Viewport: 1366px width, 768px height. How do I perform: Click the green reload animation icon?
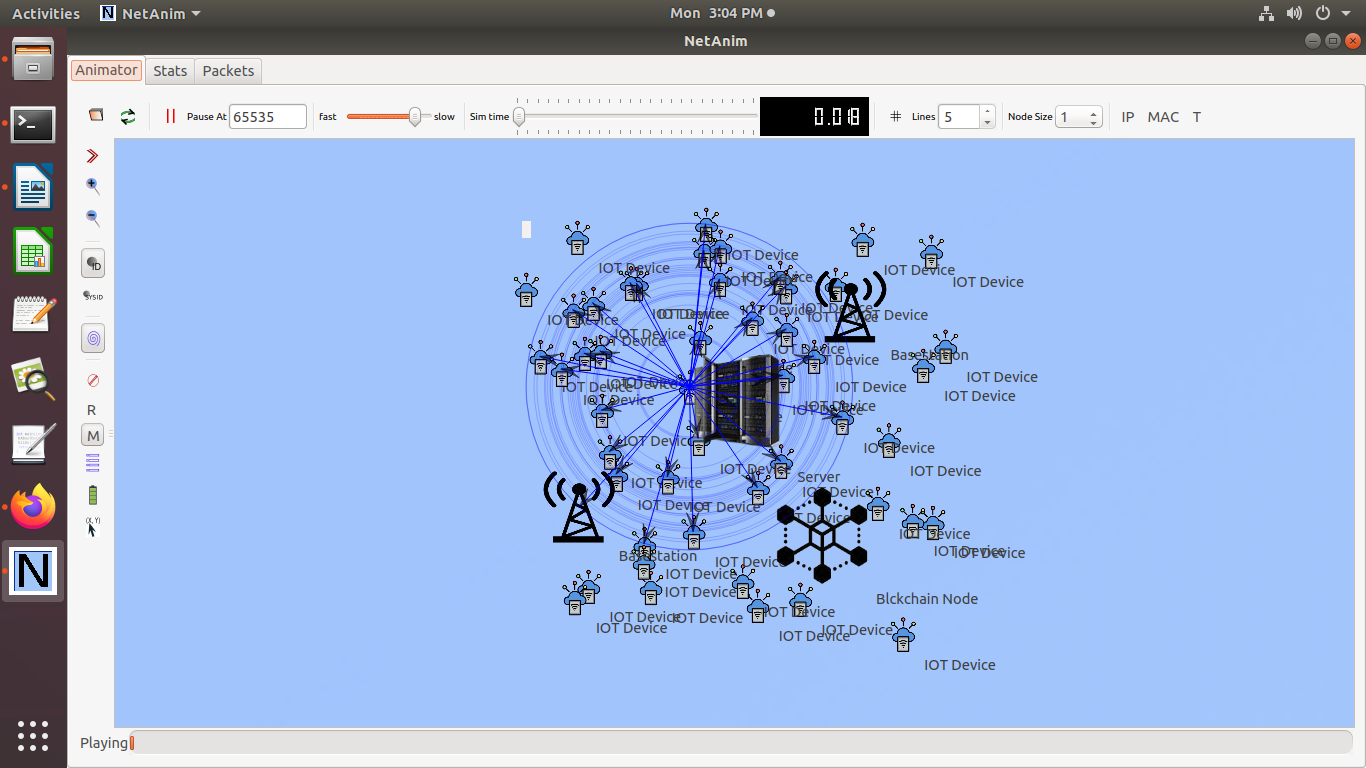click(x=128, y=117)
